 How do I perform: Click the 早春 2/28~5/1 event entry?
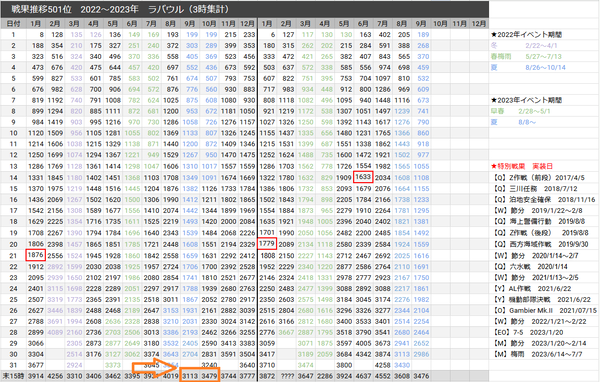(520, 111)
